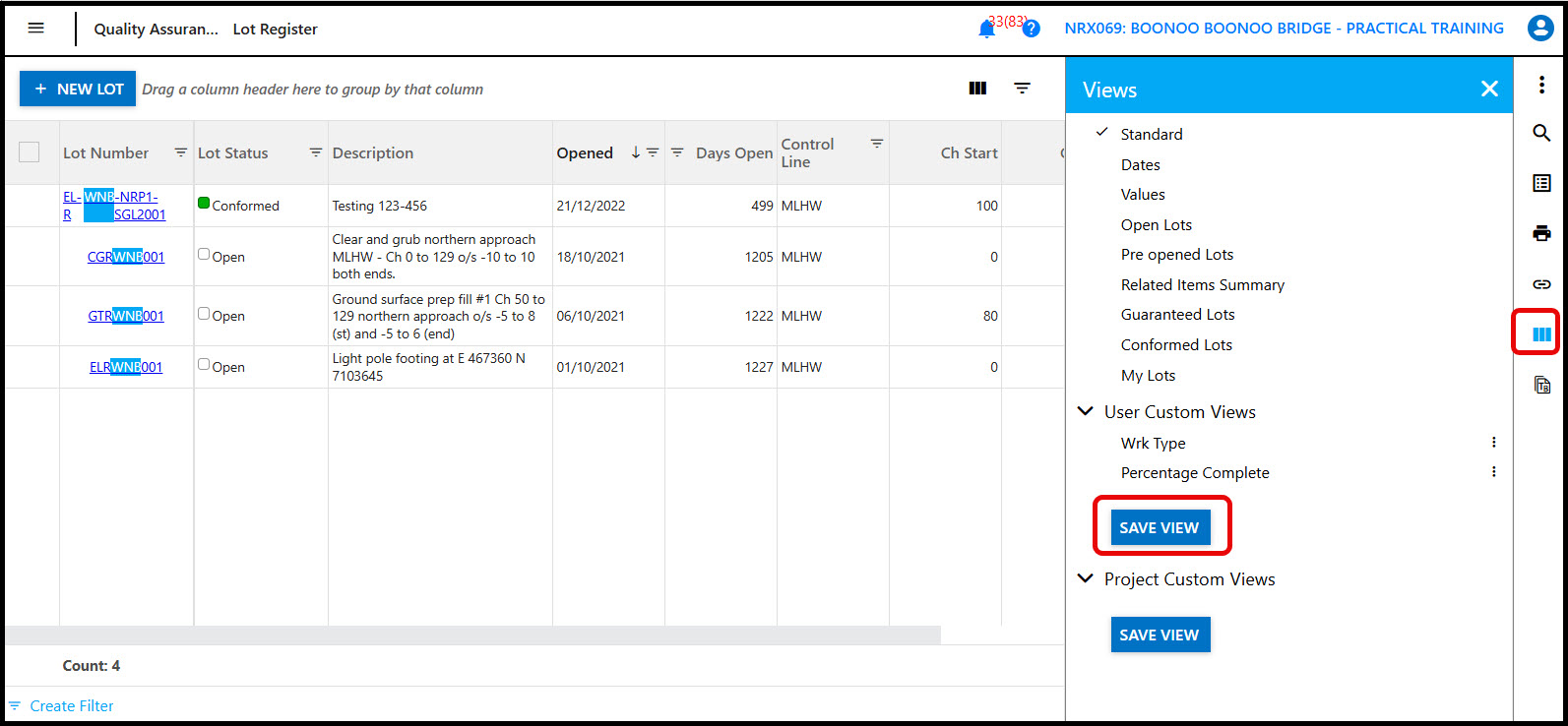Click the print icon in sidebar
This screenshot has width=1568, height=726.
tap(1541, 233)
